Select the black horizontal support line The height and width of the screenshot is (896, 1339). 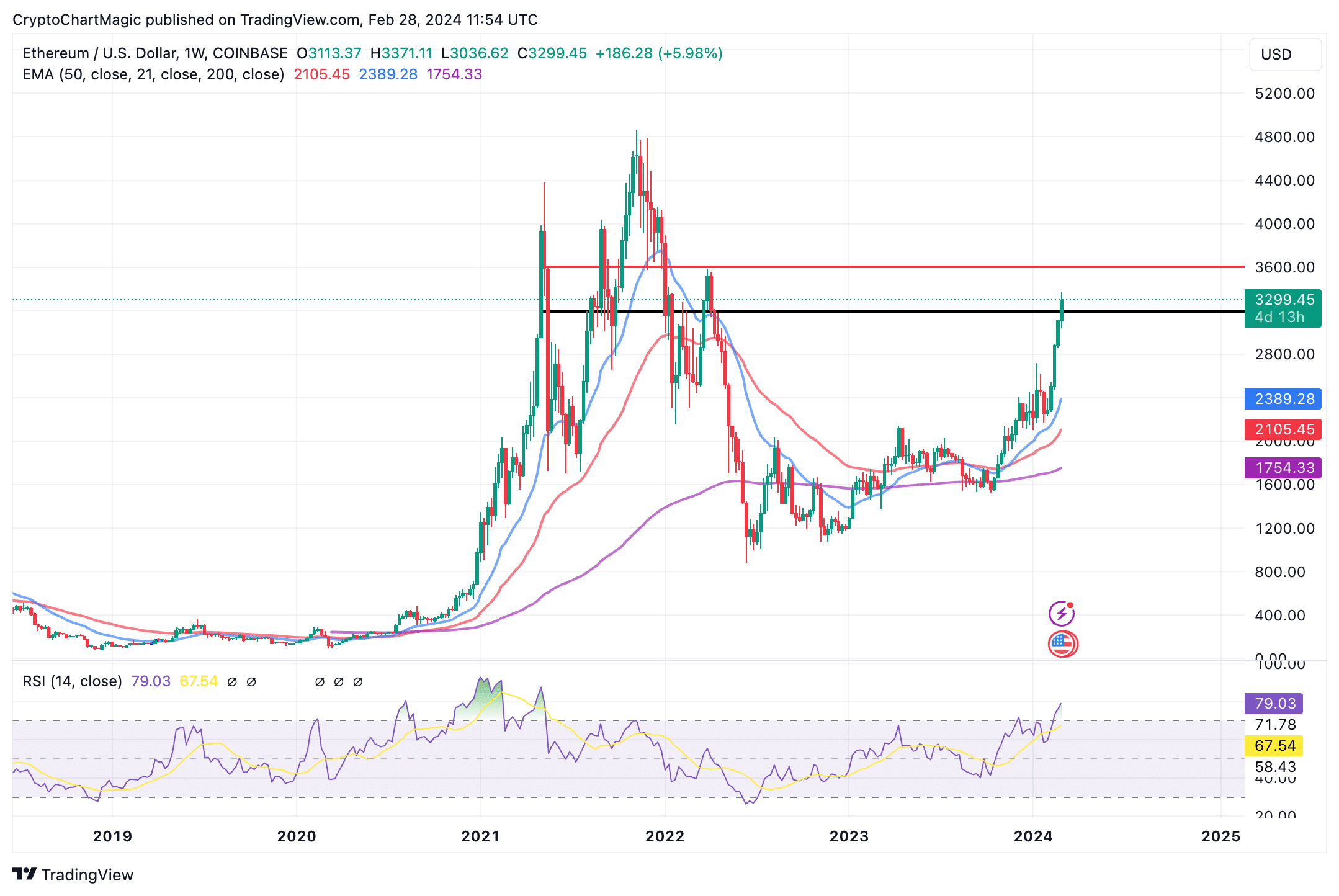(893, 311)
